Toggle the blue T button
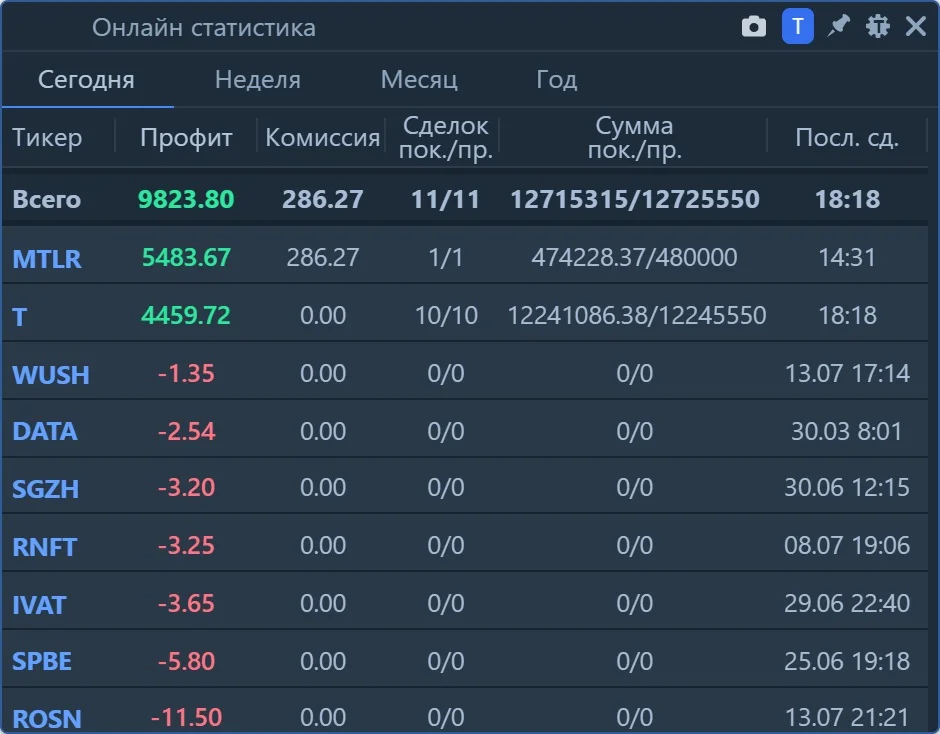This screenshot has width=940, height=734. [x=797, y=27]
